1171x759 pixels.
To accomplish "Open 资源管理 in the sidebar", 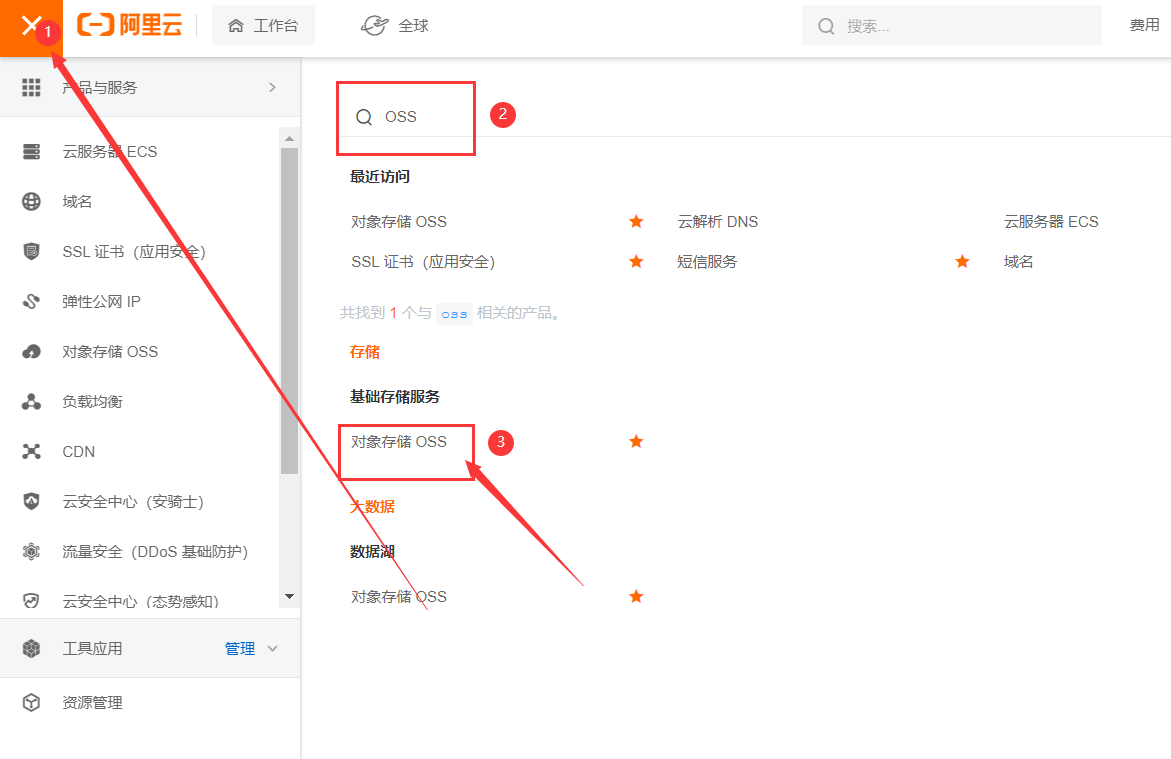I will (92, 702).
